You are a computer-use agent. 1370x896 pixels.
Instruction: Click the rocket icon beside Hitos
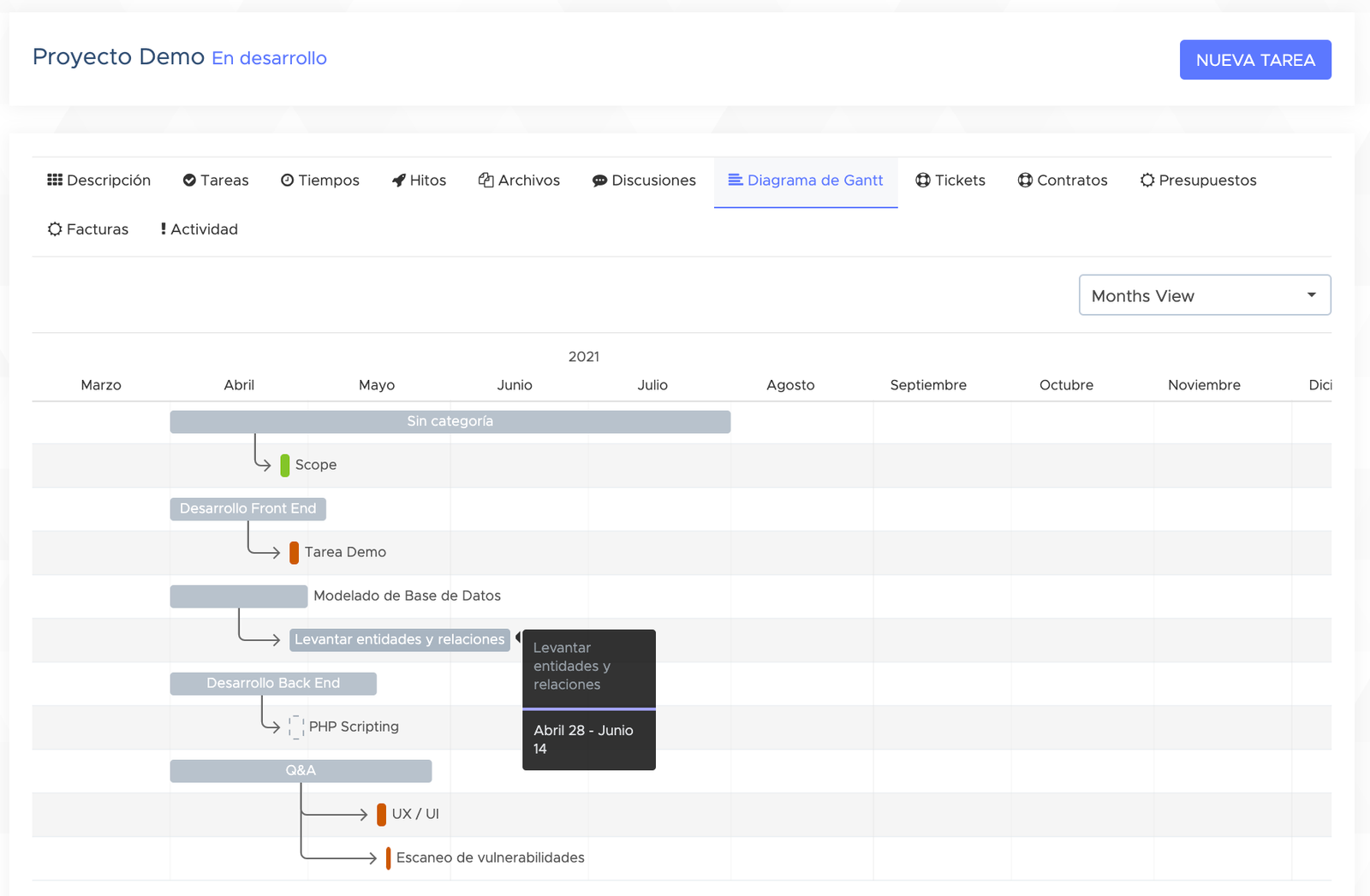point(399,180)
